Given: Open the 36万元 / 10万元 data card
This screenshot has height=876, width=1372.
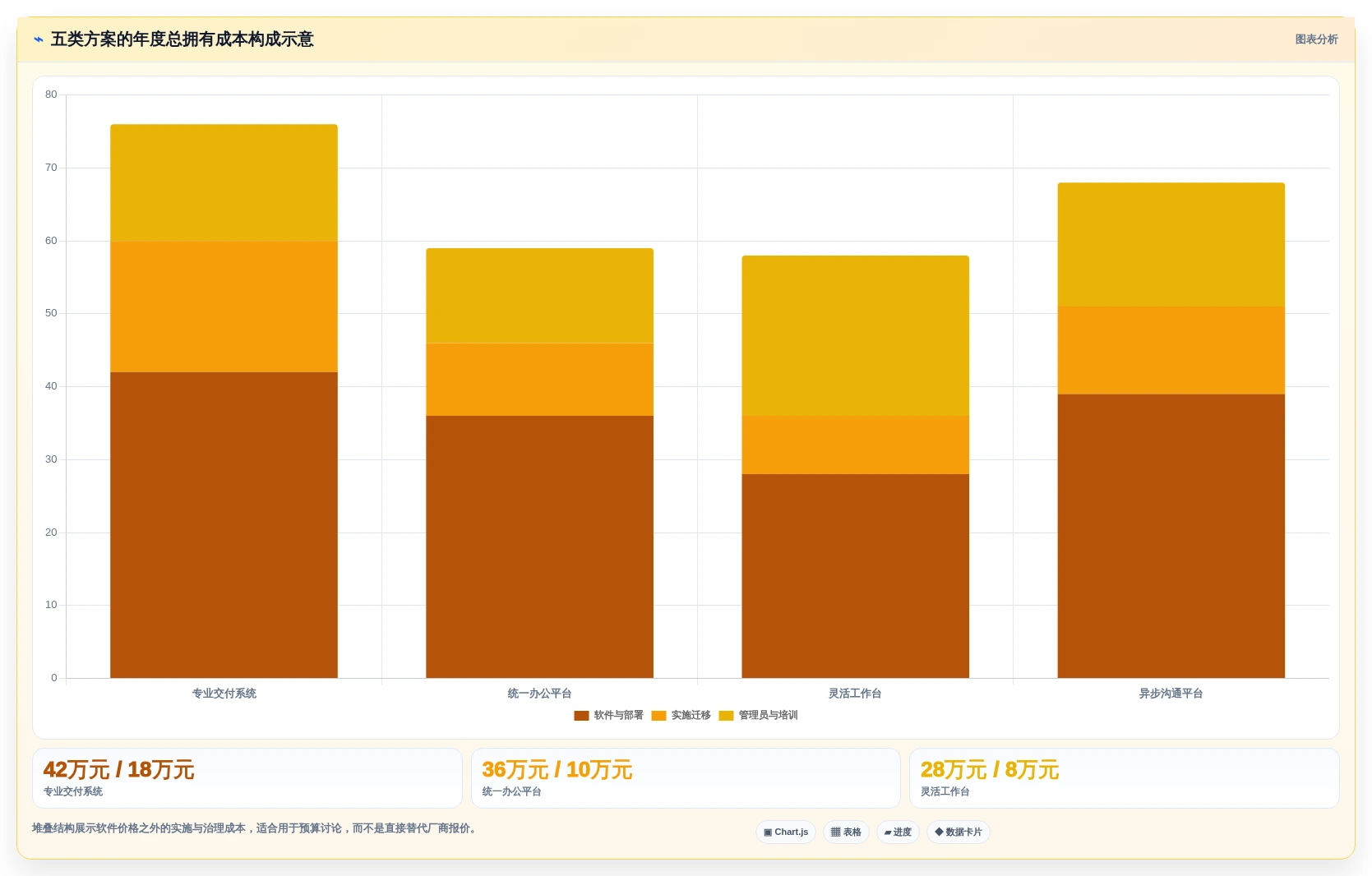Looking at the screenshot, I should [x=686, y=778].
